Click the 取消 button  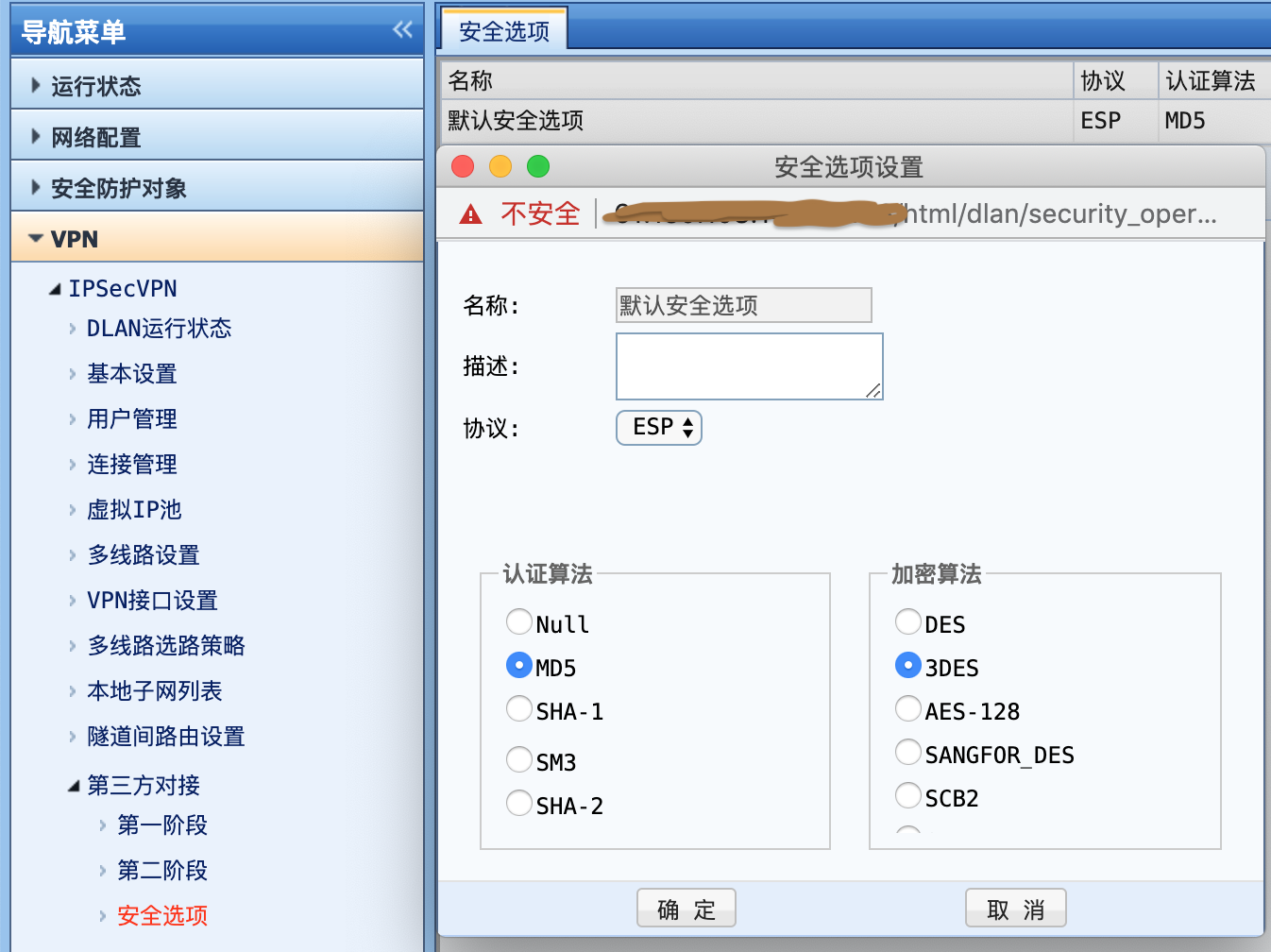tap(1015, 909)
